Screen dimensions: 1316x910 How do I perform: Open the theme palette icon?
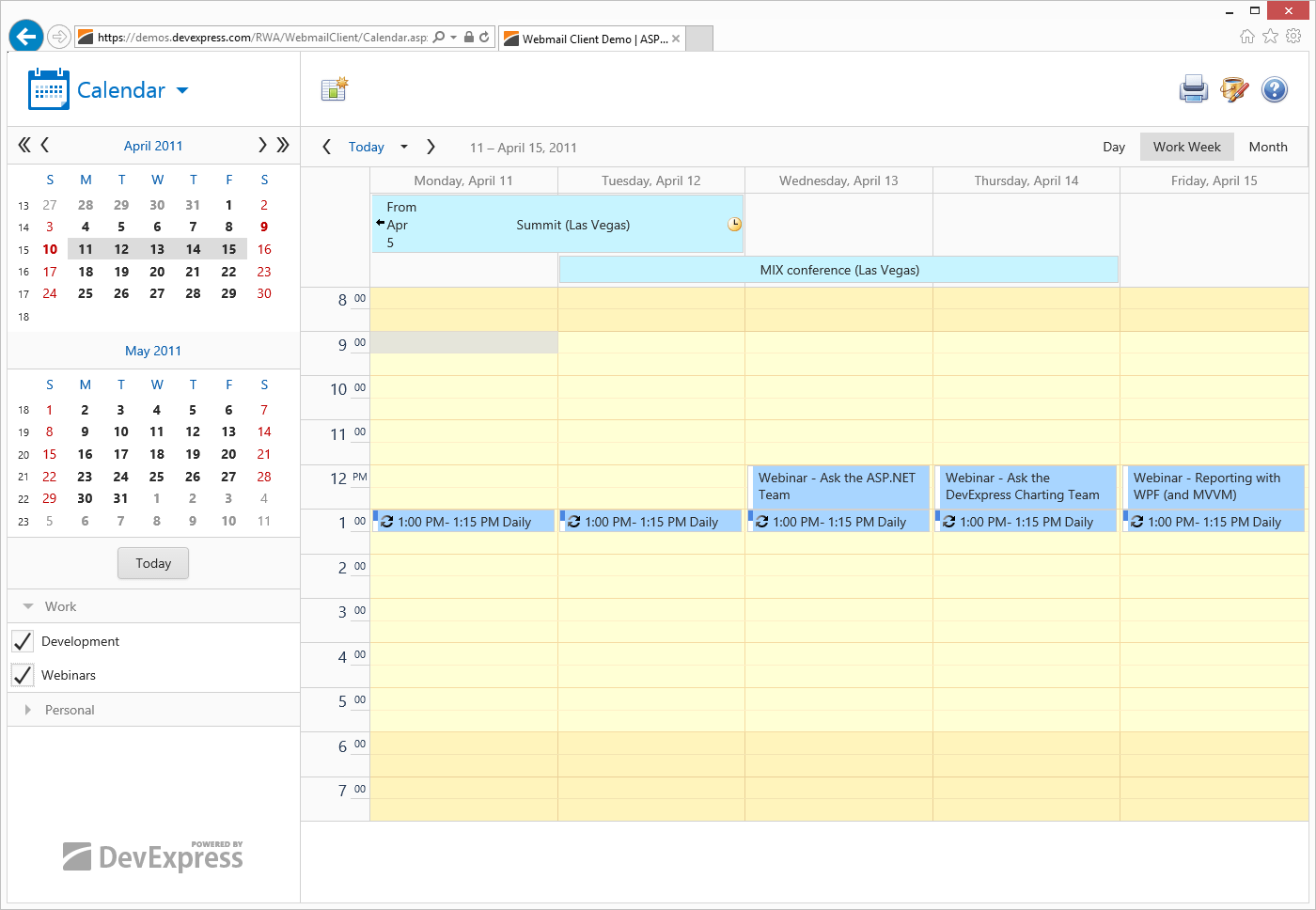tap(1233, 89)
